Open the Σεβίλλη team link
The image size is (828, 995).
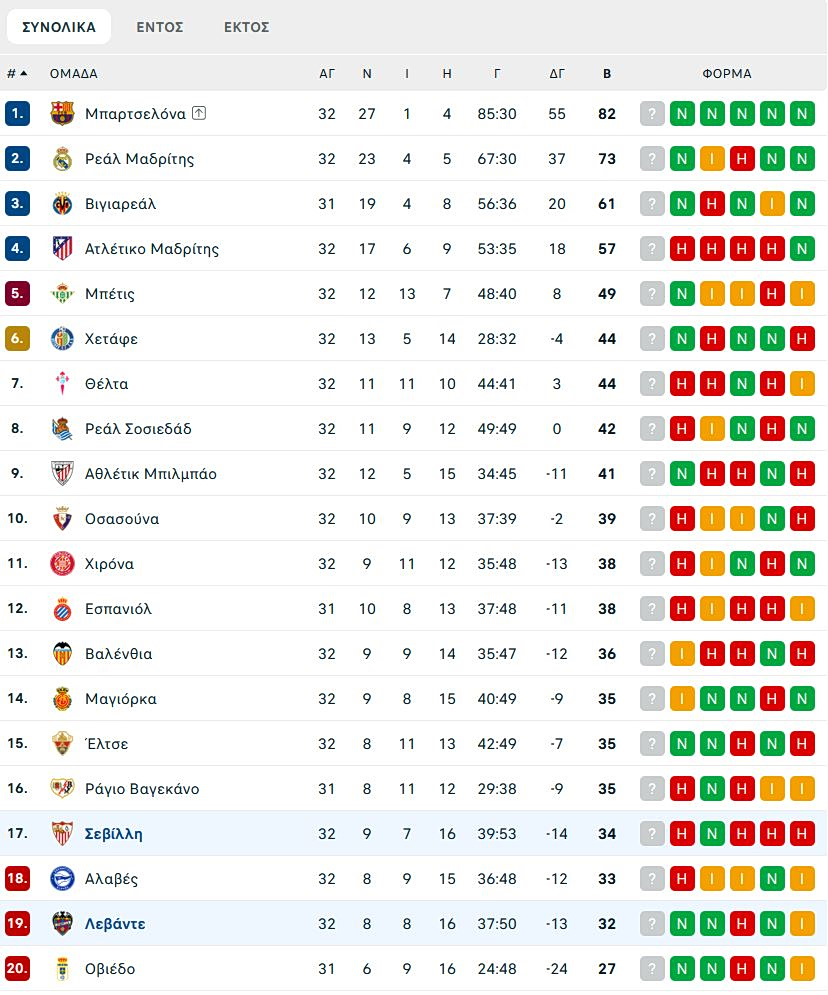114,834
